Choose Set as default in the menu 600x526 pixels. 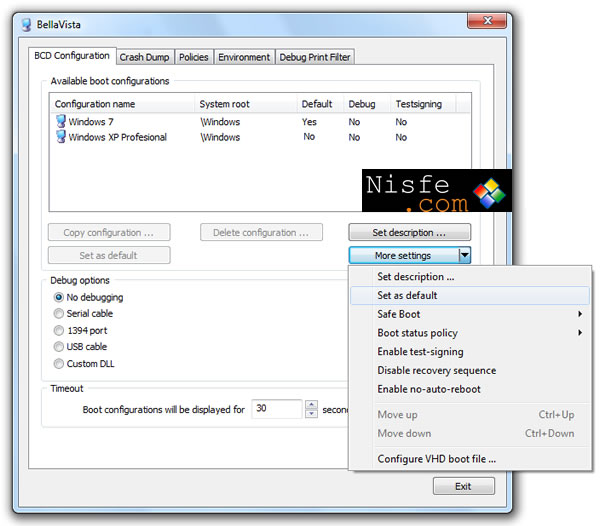tap(470, 295)
